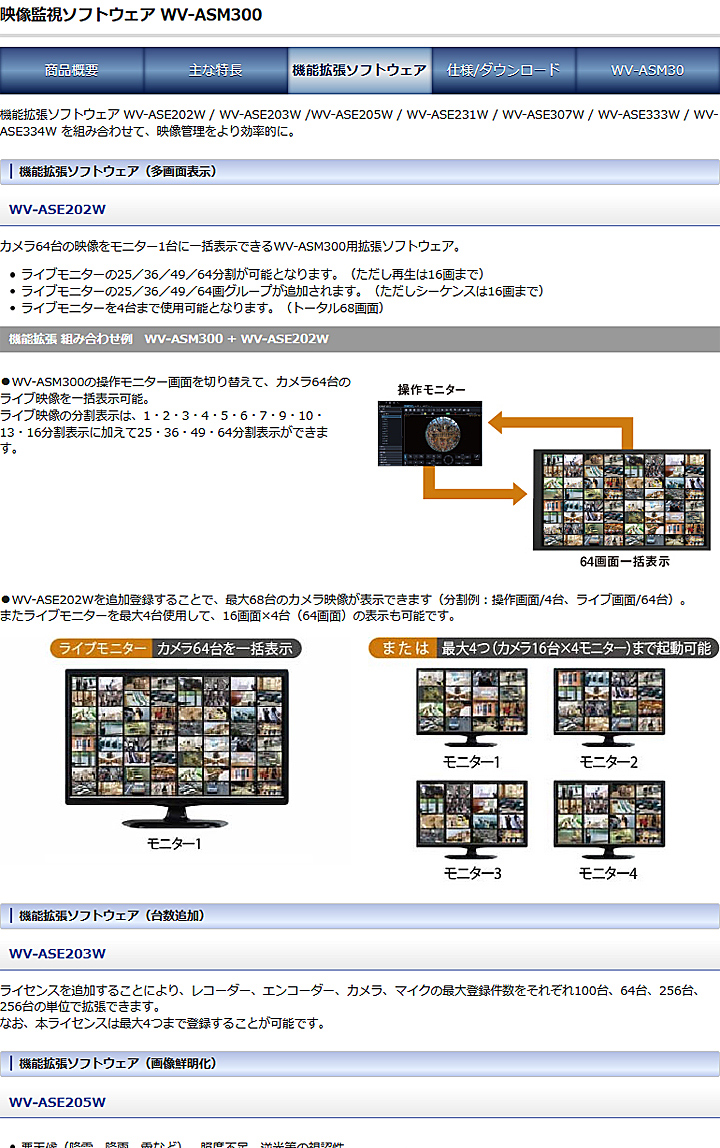The width and height of the screenshot is (720, 1148).
Task: Click the 機能拡張ソフトウェア（多画面表示） section header
Action: tap(360, 172)
